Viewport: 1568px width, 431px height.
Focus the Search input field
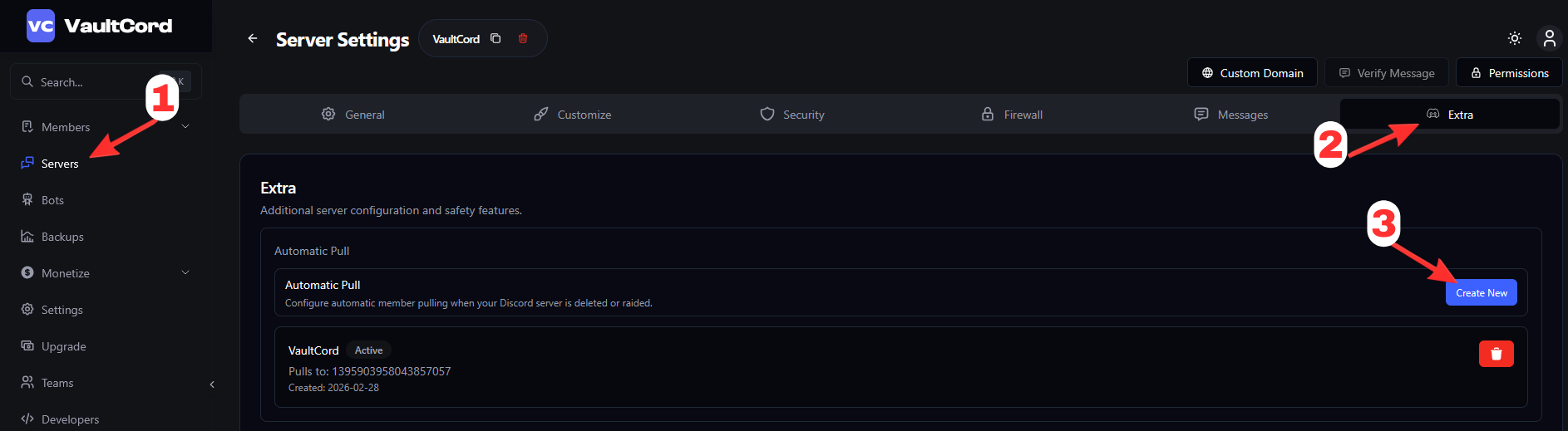pyautogui.click(x=91, y=82)
